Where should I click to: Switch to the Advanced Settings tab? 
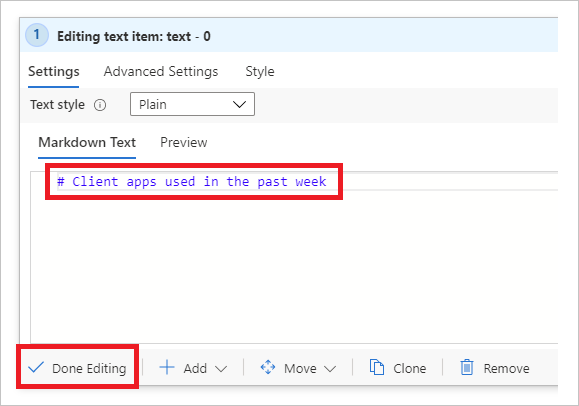click(x=161, y=71)
